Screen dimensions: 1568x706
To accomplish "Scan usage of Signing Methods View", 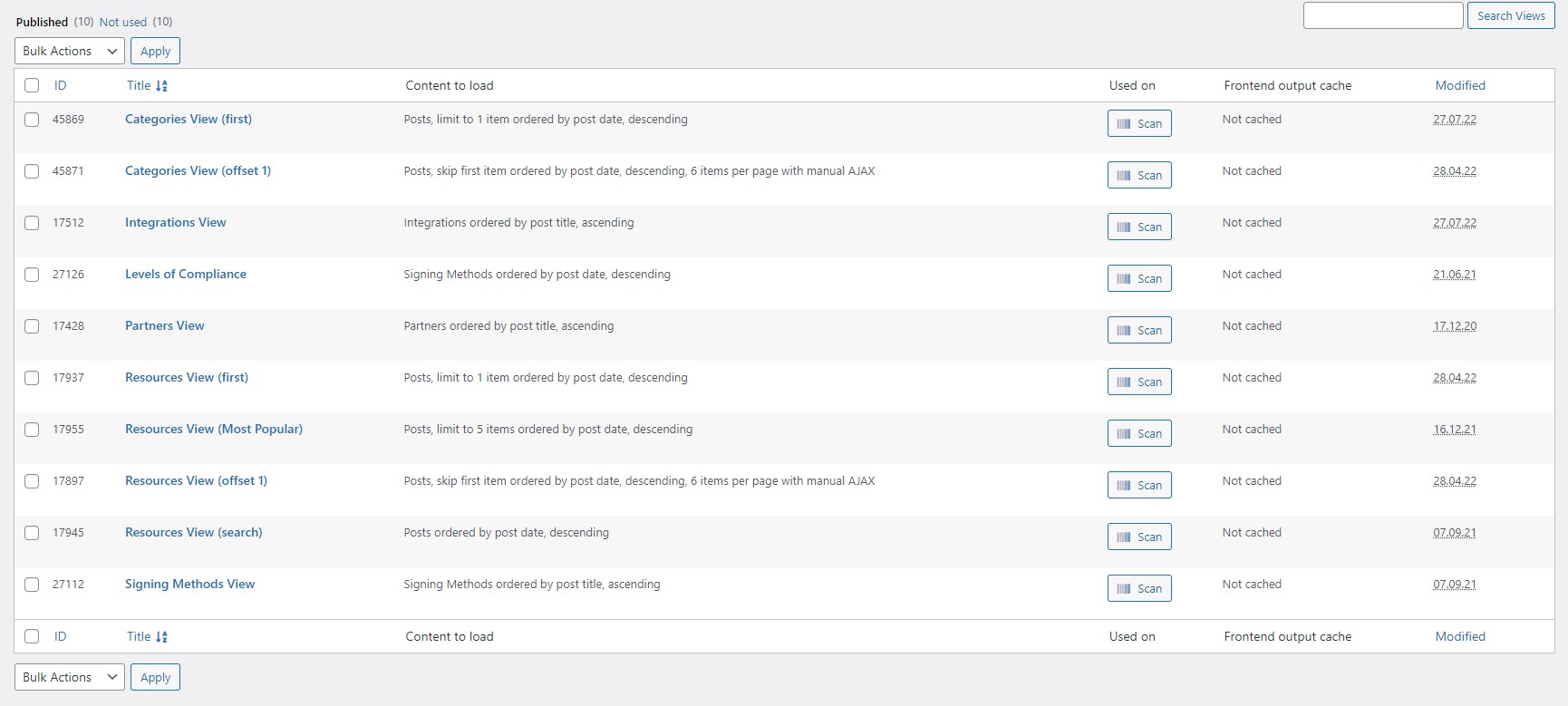I will tap(1139, 588).
